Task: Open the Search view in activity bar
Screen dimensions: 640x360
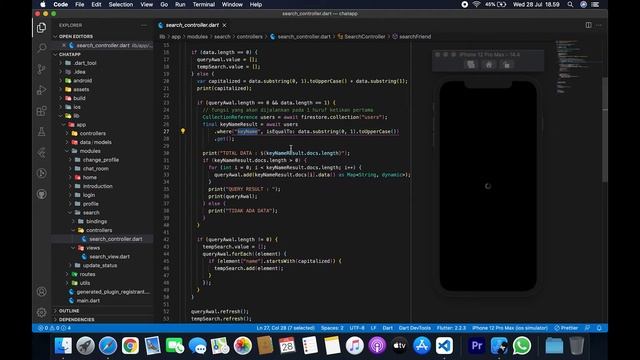Action: tap(41, 48)
